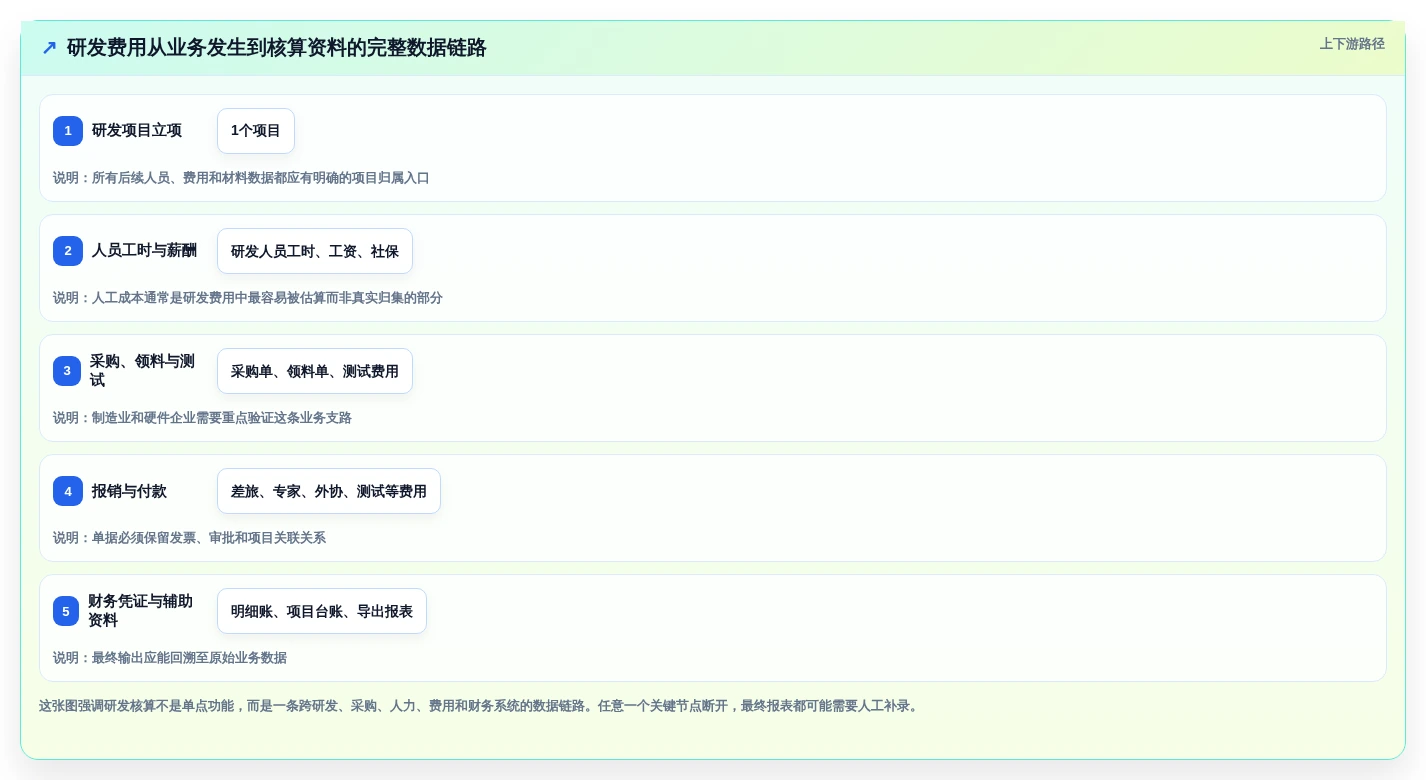Click the 差旅、专家、外协、测试等费用 tag
Viewport: 1426px width, 780px height.
(329, 491)
